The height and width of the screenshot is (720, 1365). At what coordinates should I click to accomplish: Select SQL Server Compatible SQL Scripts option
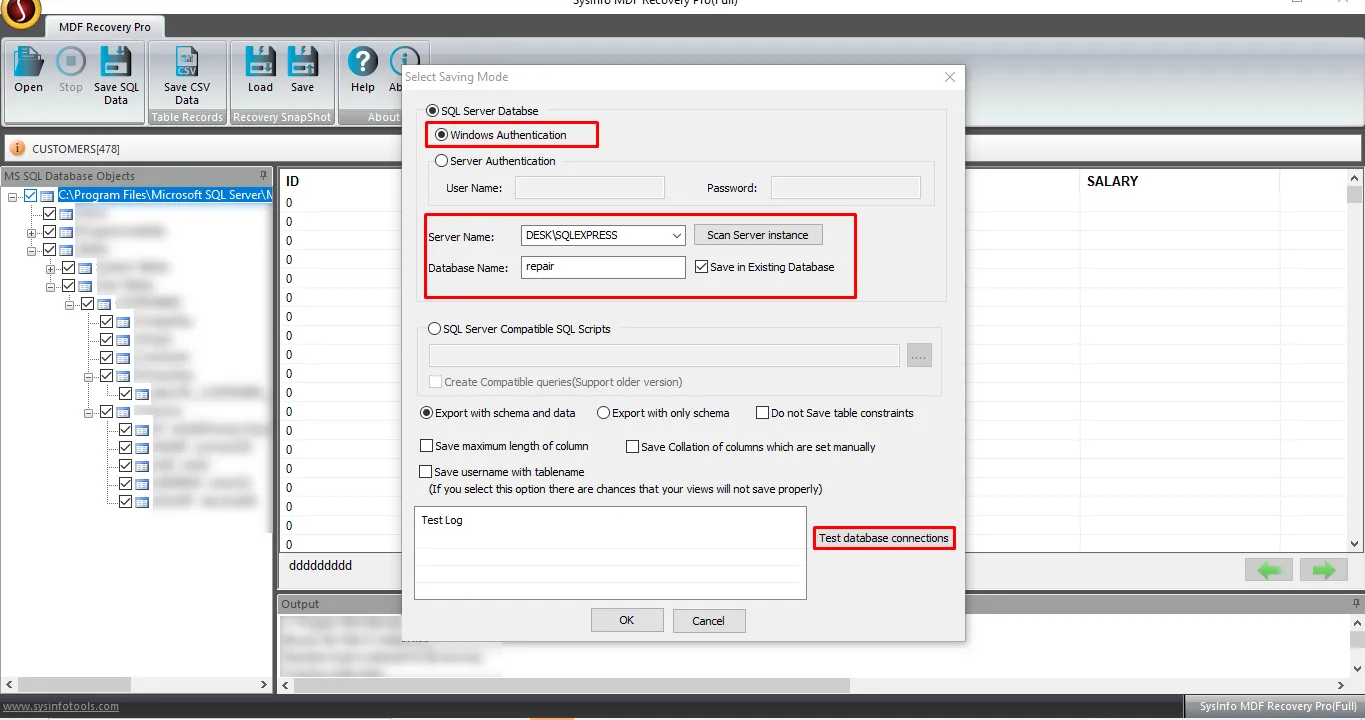[x=434, y=329]
